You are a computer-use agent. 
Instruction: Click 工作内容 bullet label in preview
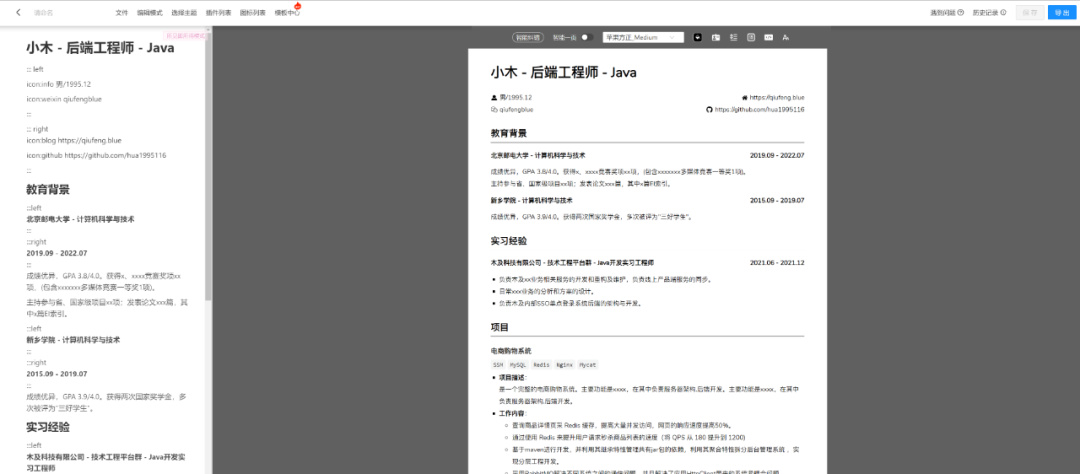point(512,413)
